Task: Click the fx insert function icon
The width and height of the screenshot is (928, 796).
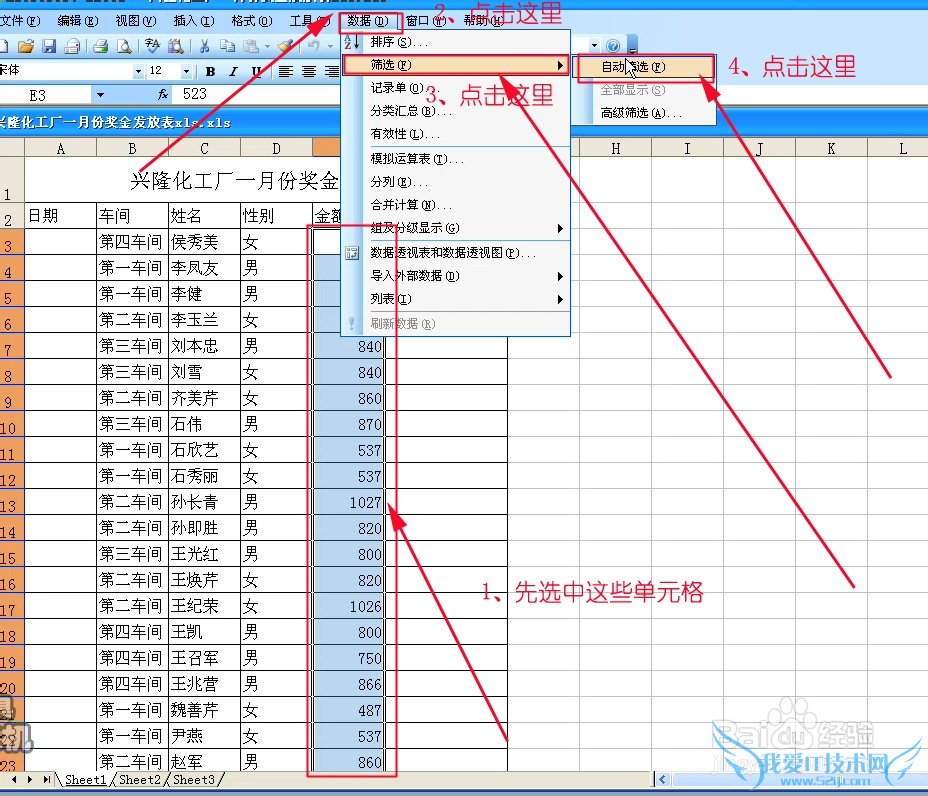Action: pos(163,94)
